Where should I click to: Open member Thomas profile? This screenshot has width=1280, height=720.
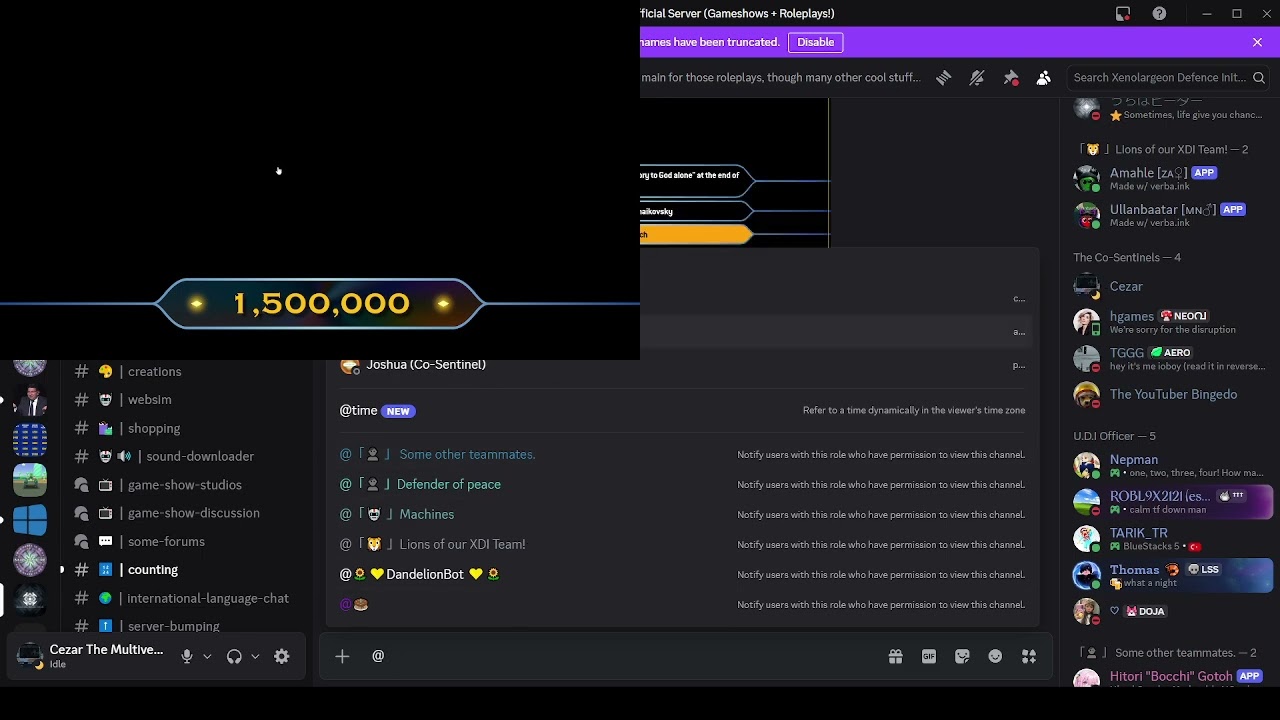click(x=1169, y=575)
